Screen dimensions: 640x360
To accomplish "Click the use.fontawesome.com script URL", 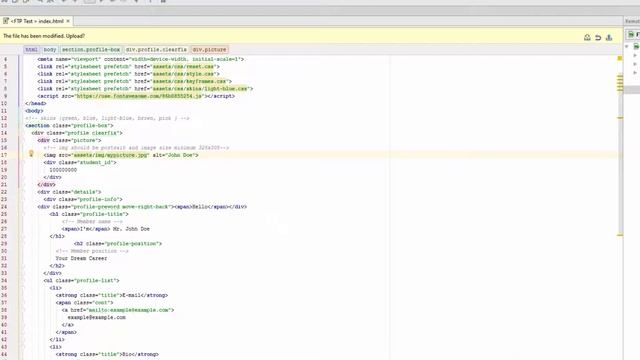I will click(139, 96).
